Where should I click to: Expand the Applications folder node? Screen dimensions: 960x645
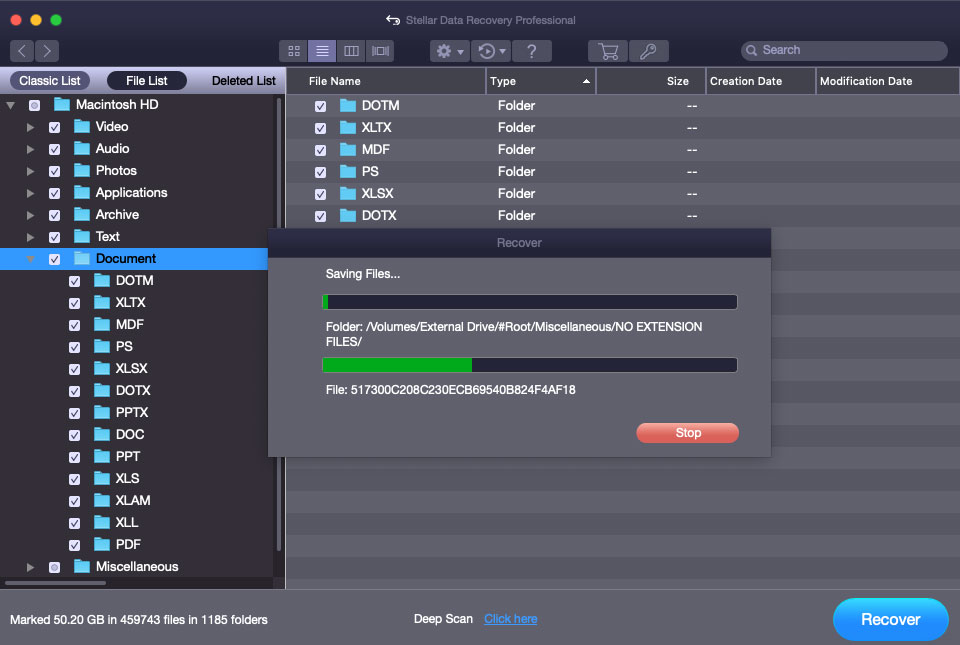point(30,193)
